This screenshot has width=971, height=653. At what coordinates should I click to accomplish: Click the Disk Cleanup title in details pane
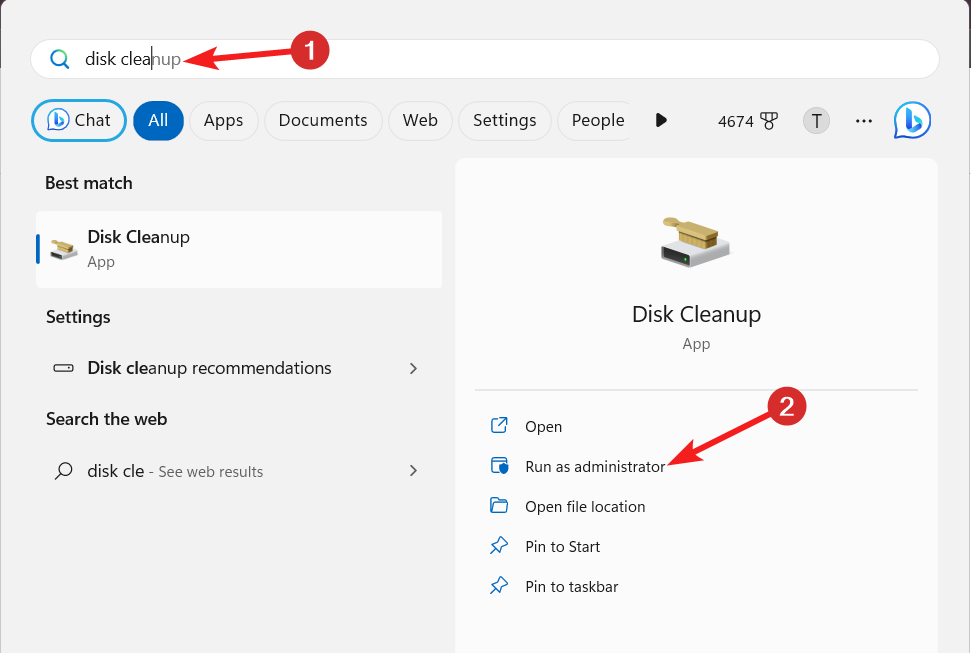[x=696, y=314]
